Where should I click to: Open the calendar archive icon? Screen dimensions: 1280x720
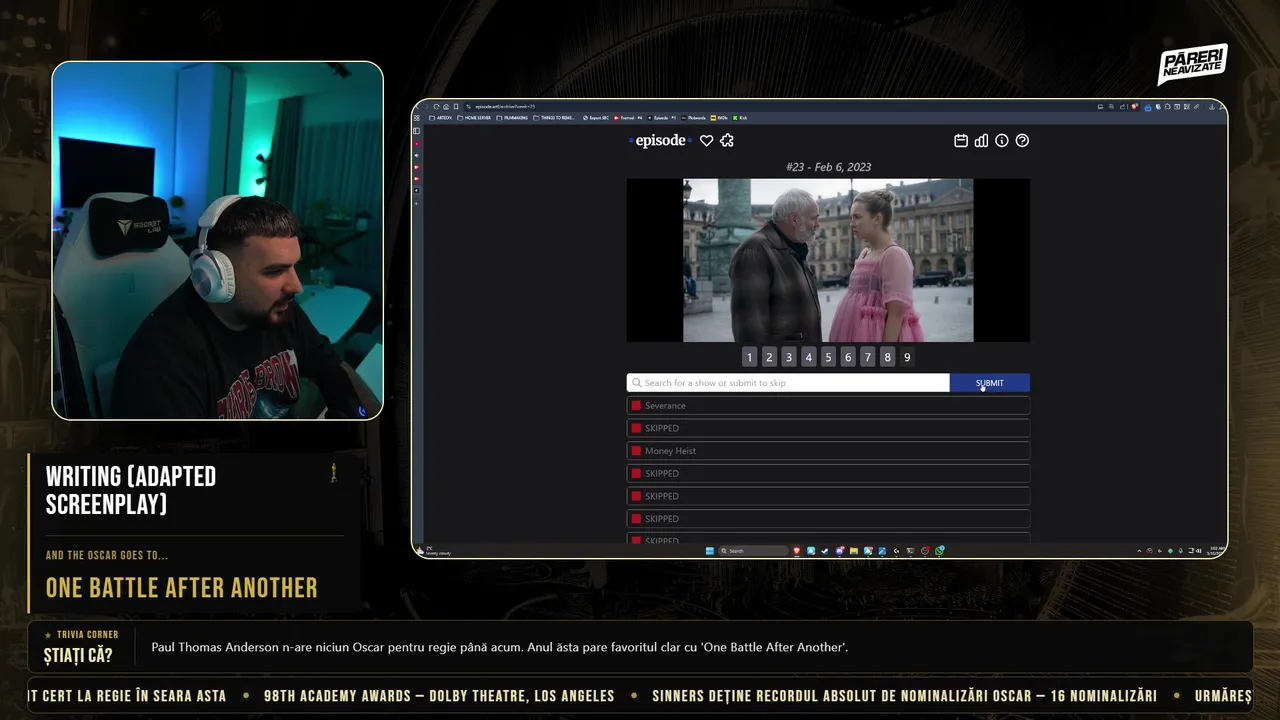coord(961,141)
